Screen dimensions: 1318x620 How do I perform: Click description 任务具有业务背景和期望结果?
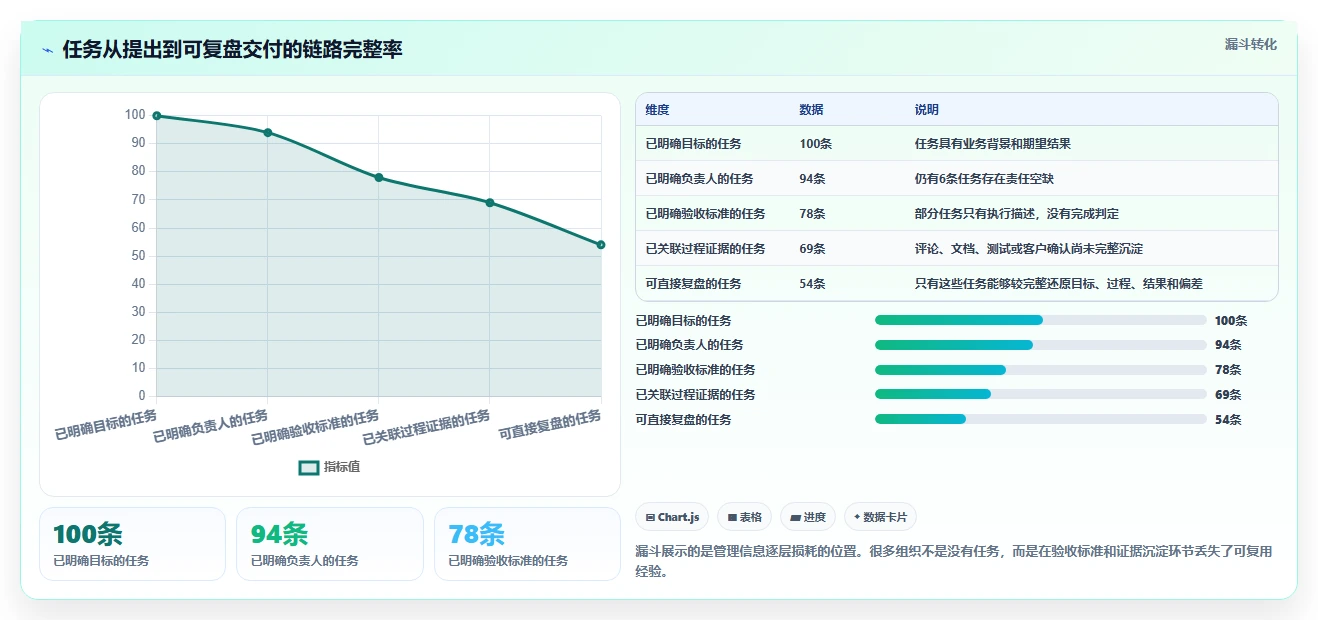(993, 144)
